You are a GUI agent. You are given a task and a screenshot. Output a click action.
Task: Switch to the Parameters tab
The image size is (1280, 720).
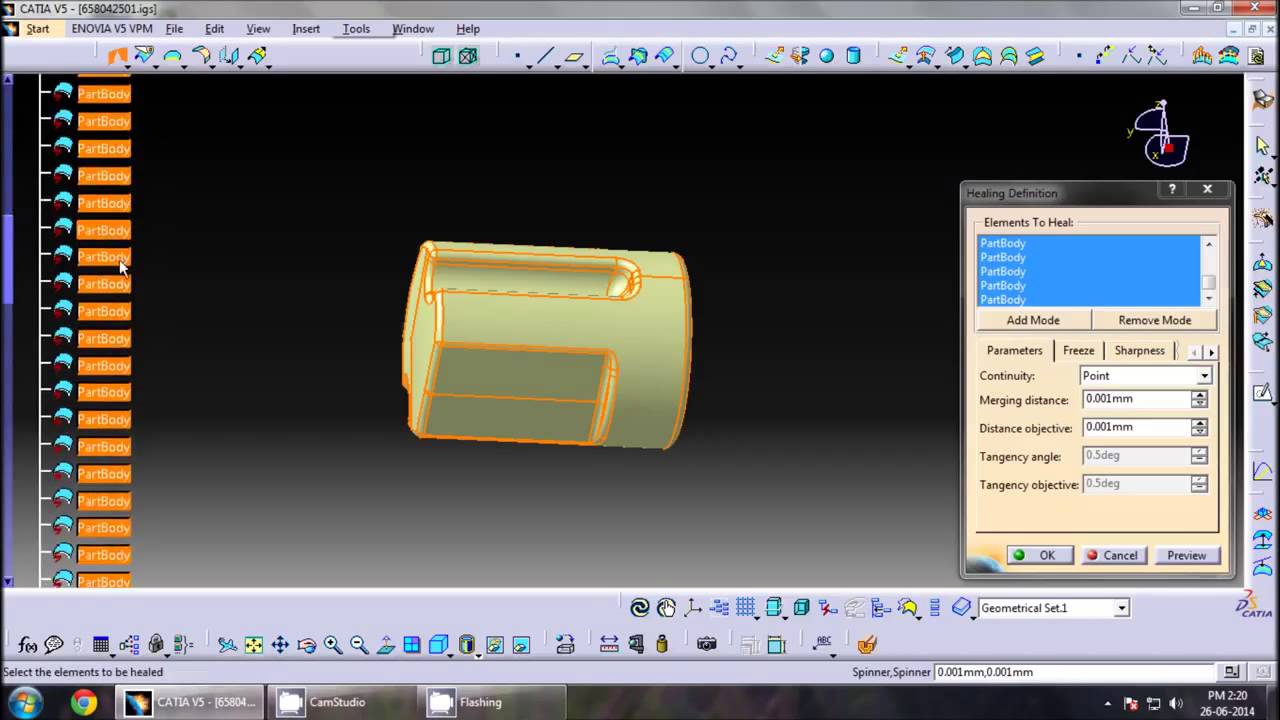pyautogui.click(x=1014, y=350)
